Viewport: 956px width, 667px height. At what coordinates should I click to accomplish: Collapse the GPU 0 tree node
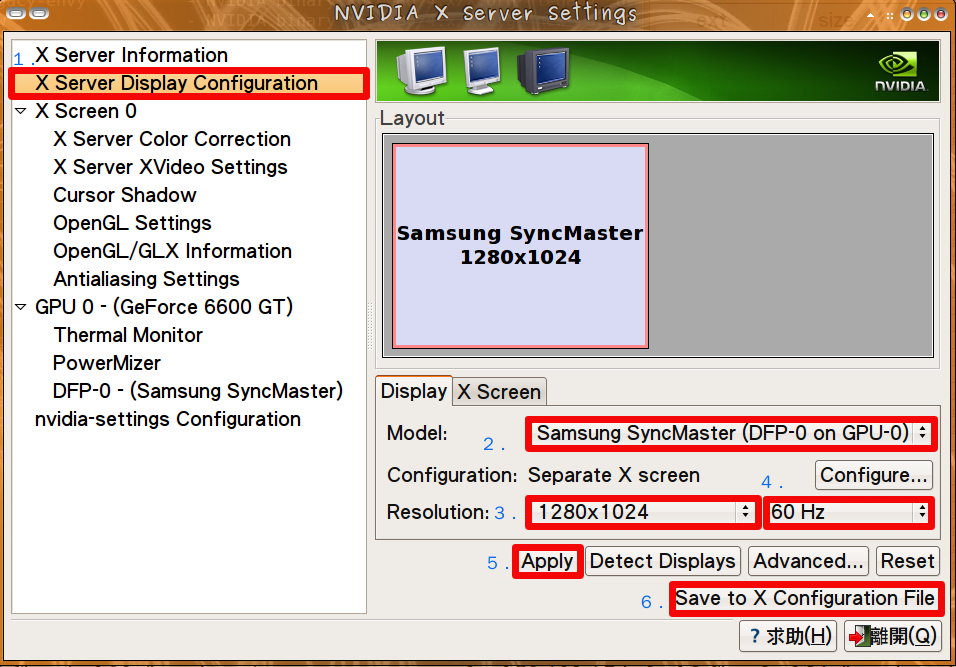coord(21,307)
